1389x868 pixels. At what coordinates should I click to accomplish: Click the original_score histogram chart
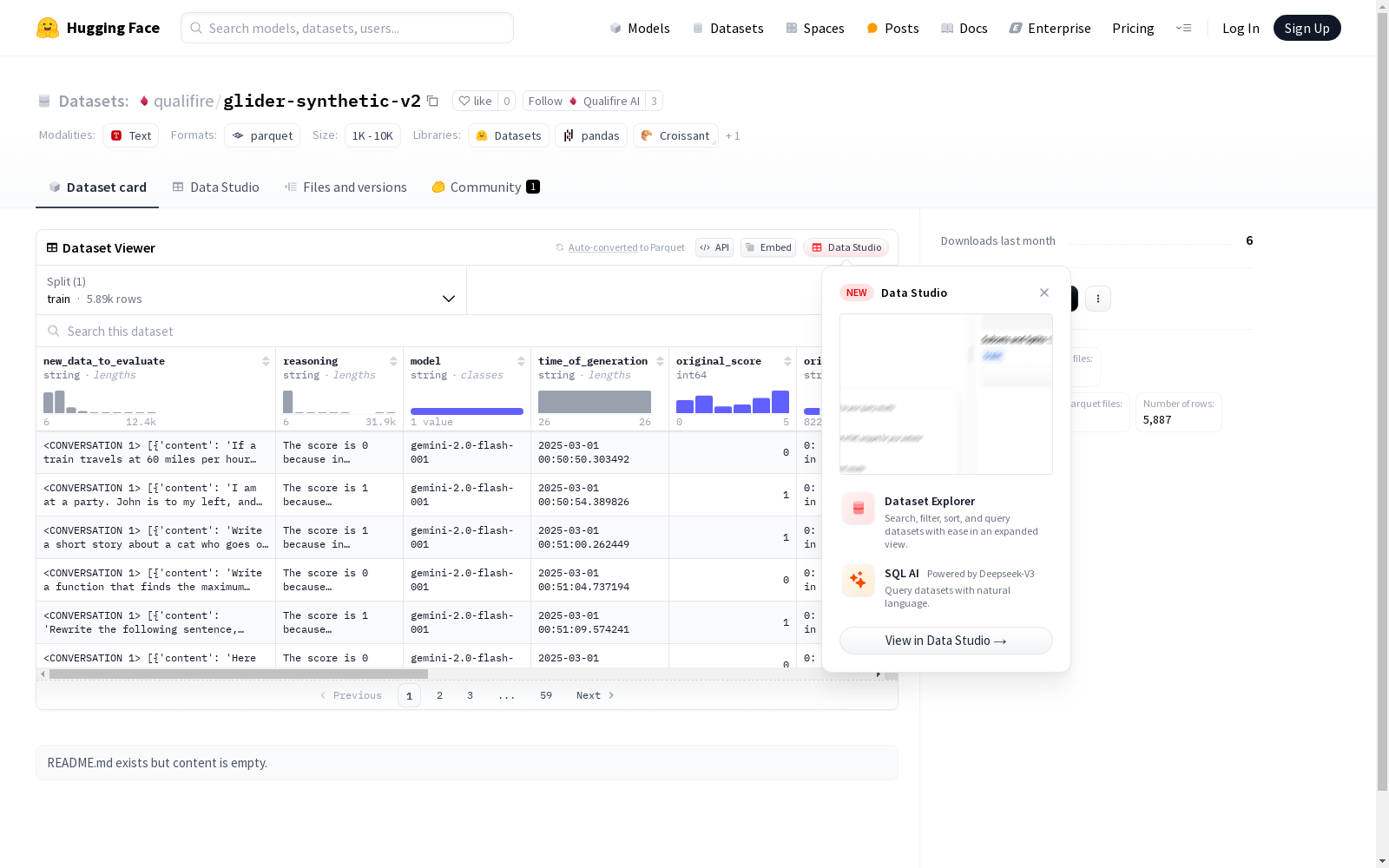click(x=733, y=401)
